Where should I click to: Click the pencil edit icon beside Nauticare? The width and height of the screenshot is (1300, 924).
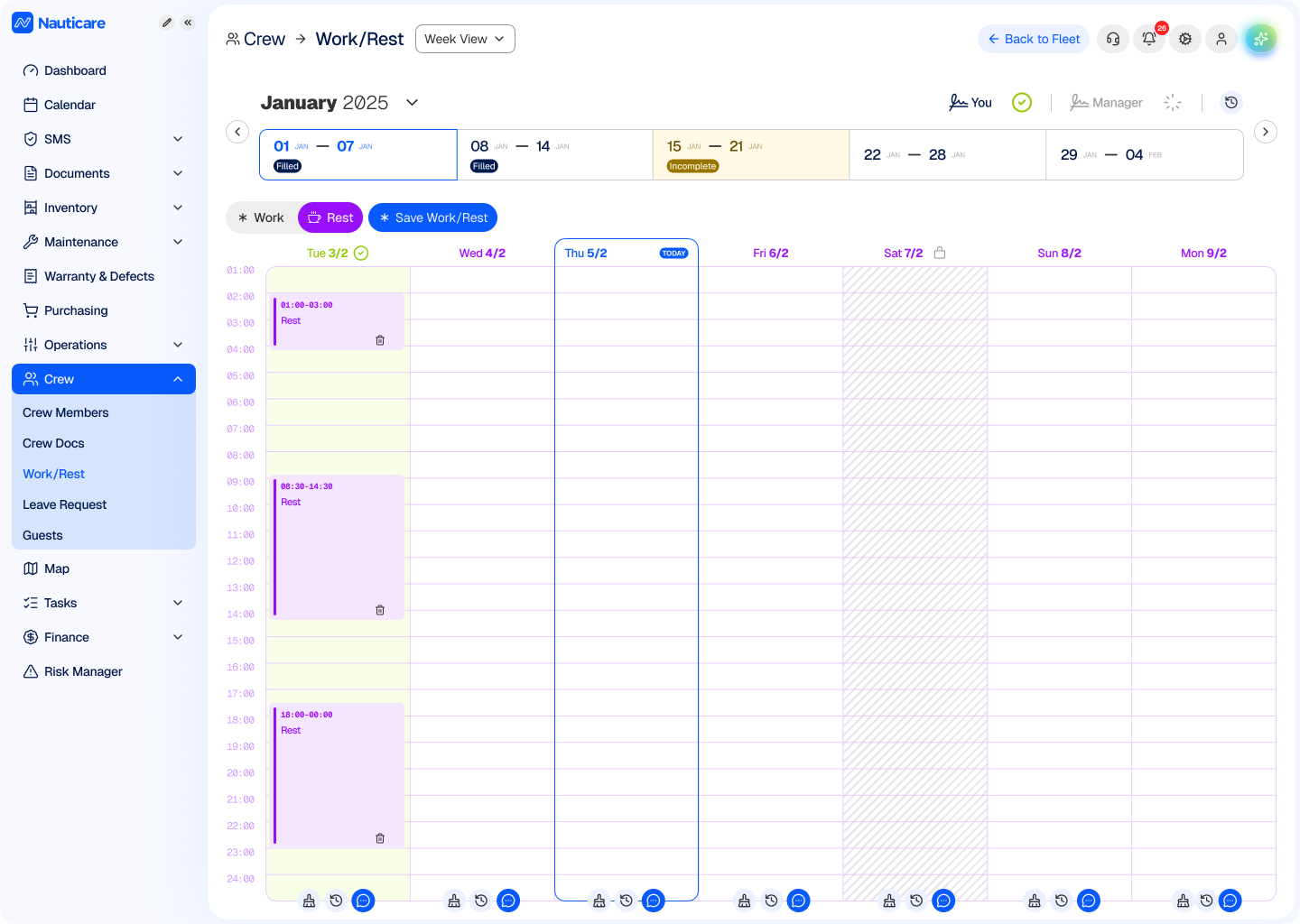click(167, 23)
